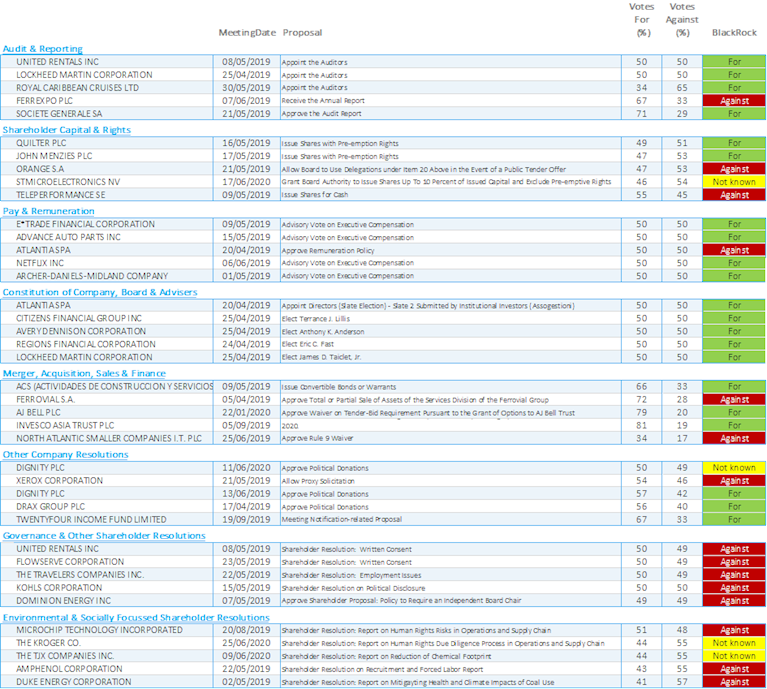Click the ORANGE S.A company cell
This screenshot has width=767, height=689.
(107, 169)
